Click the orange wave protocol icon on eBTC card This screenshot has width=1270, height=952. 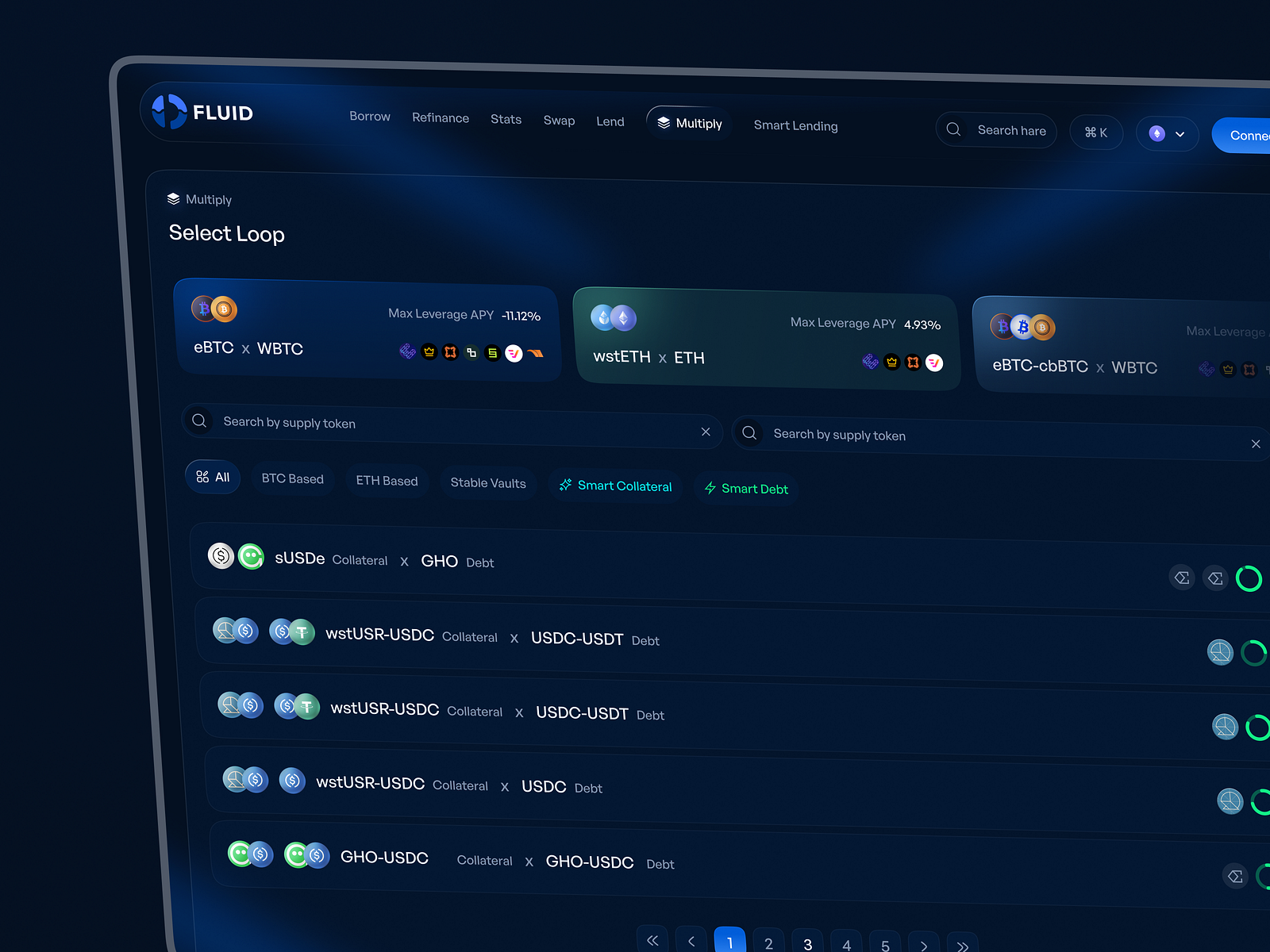click(537, 355)
